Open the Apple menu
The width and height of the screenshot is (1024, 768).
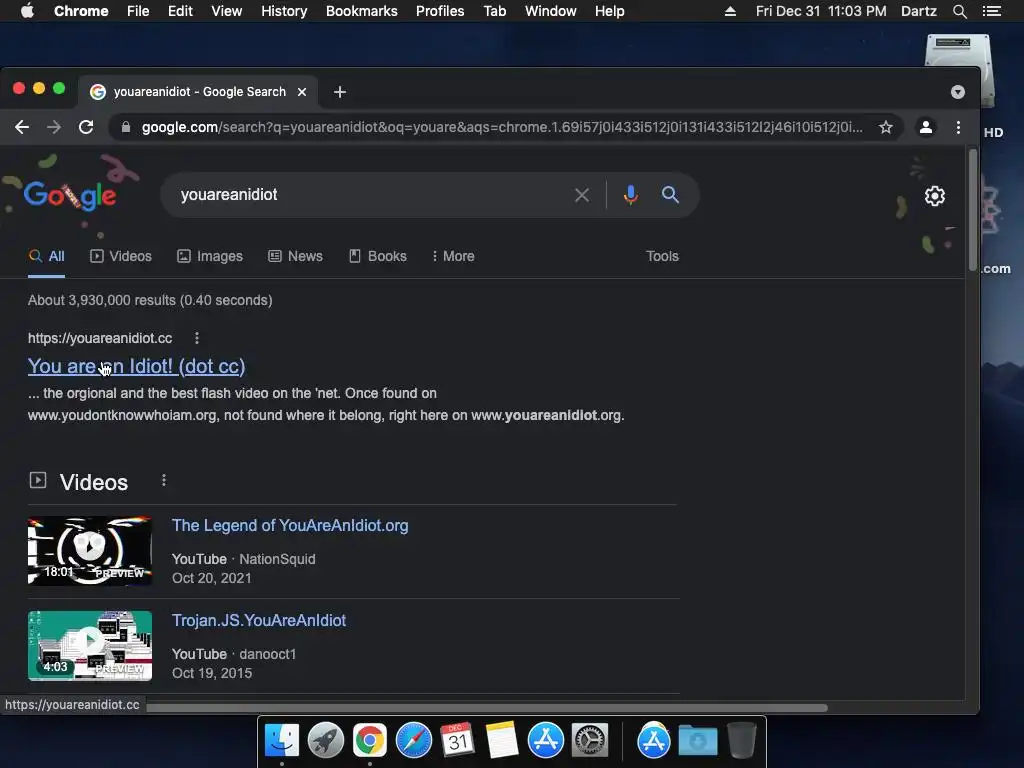(x=27, y=11)
